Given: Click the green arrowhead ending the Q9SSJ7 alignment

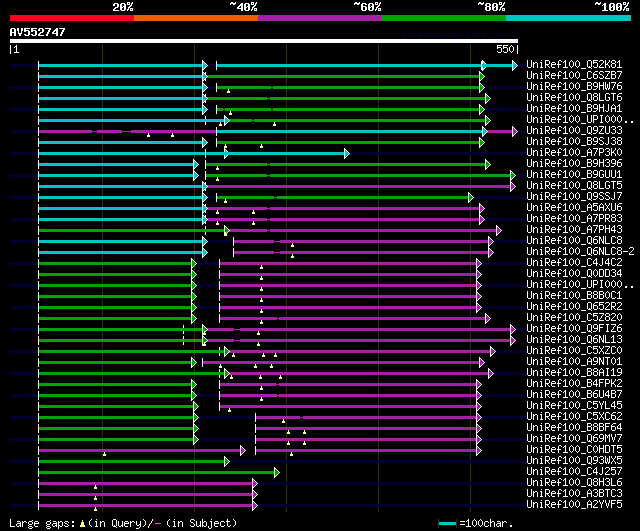Looking at the screenshot, I should pyautogui.click(x=471, y=198).
